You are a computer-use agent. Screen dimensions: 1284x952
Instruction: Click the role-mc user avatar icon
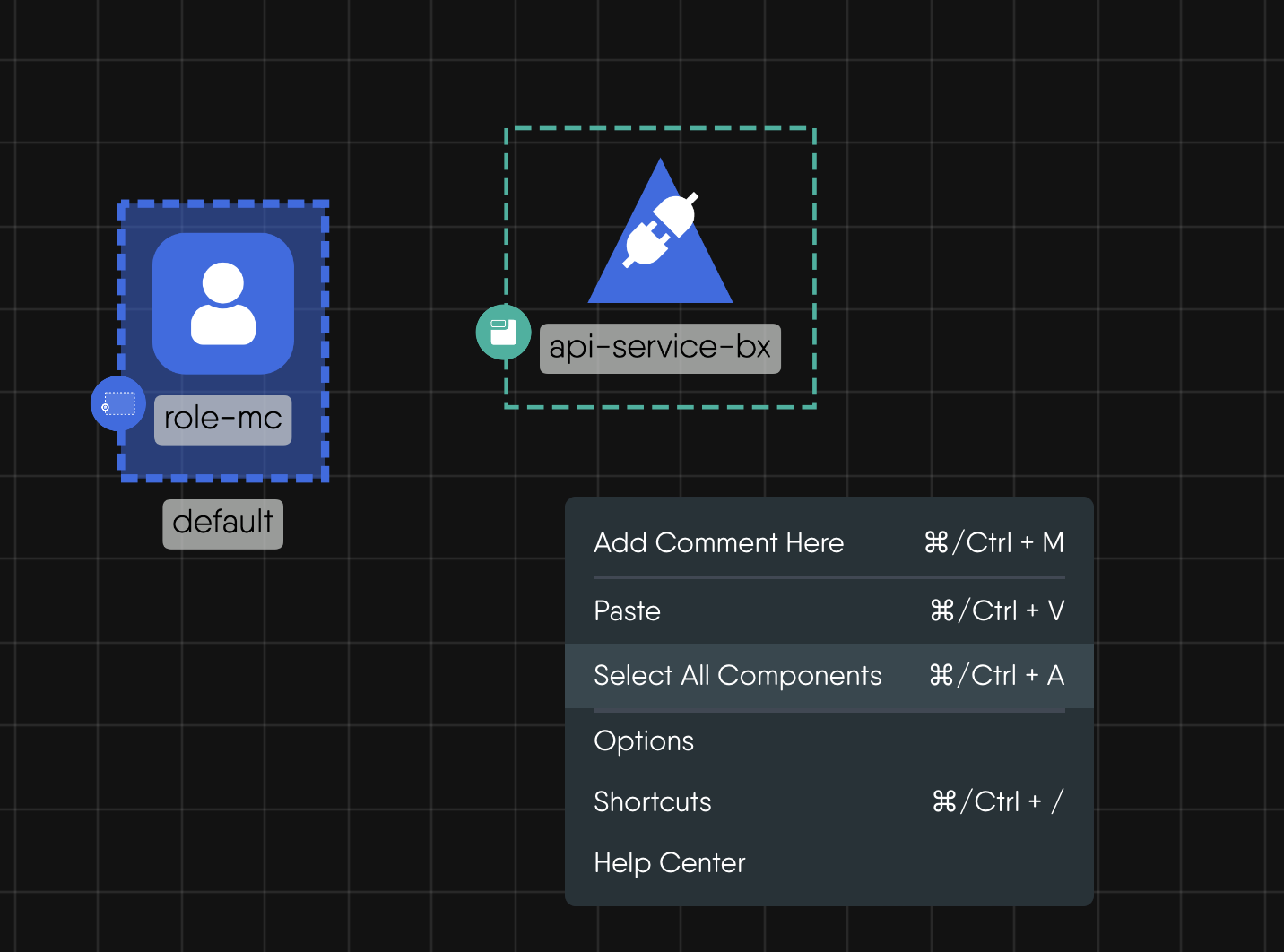223,303
